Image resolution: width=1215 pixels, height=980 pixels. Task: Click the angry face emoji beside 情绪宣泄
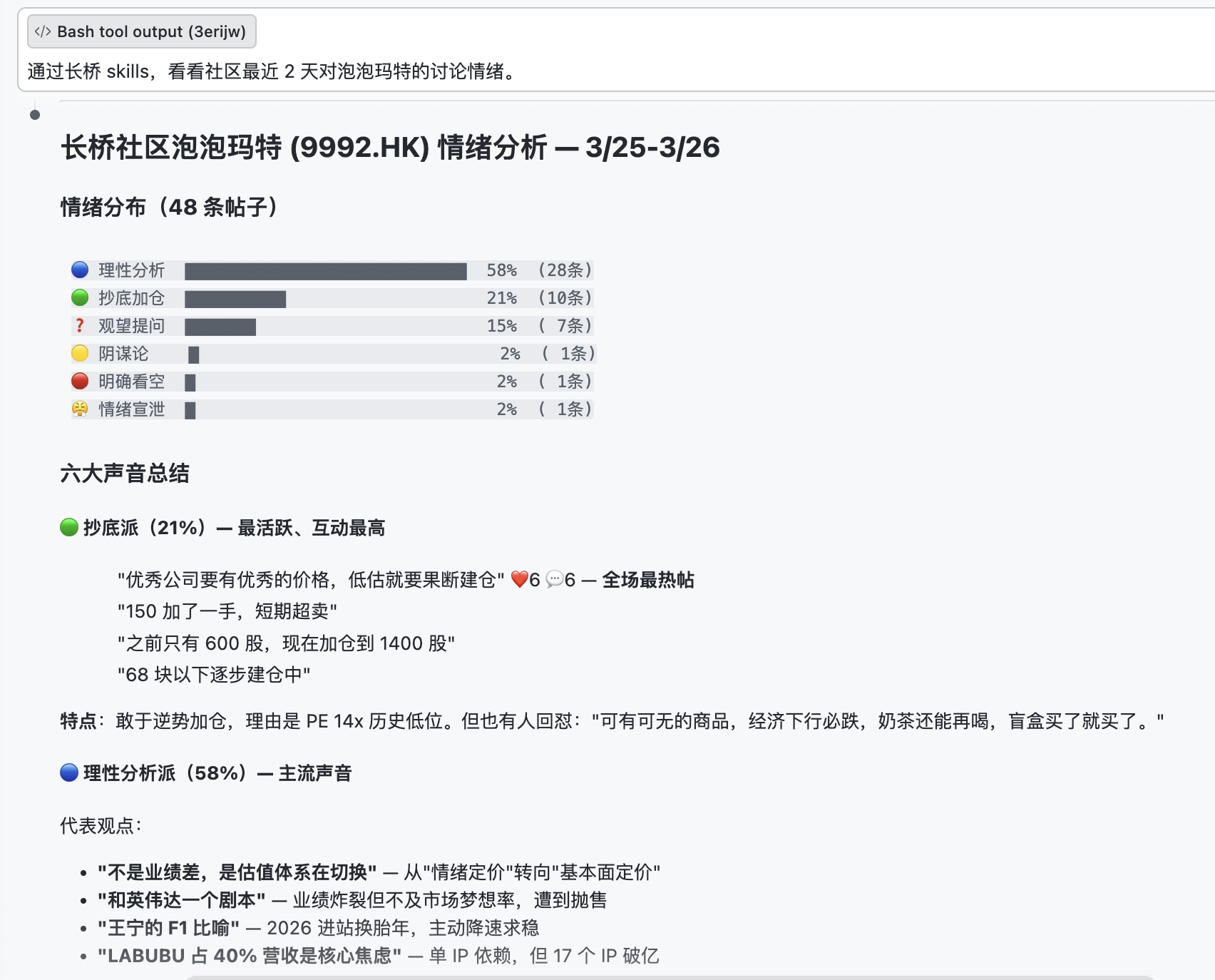coord(80,409)
